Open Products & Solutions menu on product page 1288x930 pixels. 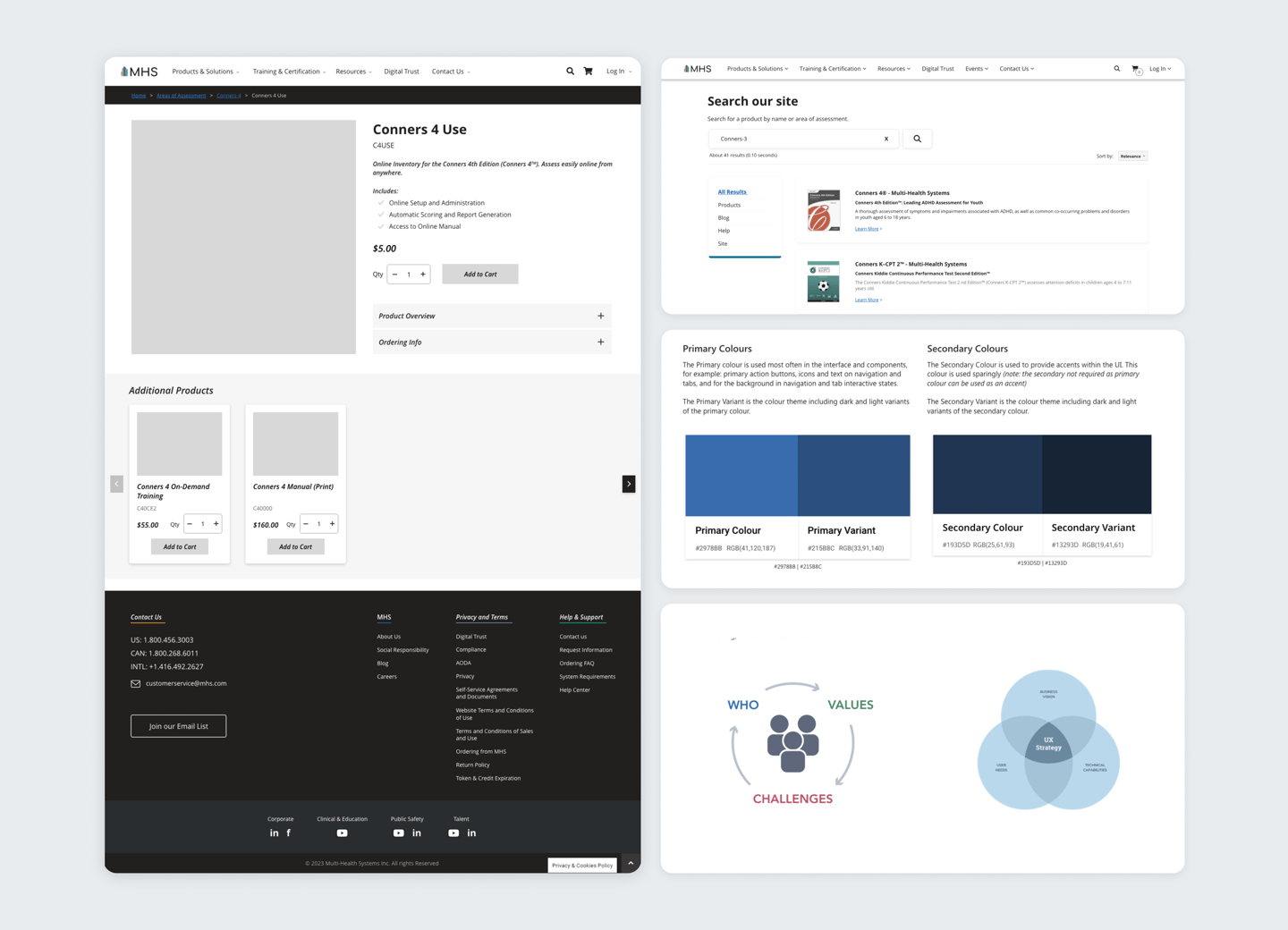[x=205, y=72]
